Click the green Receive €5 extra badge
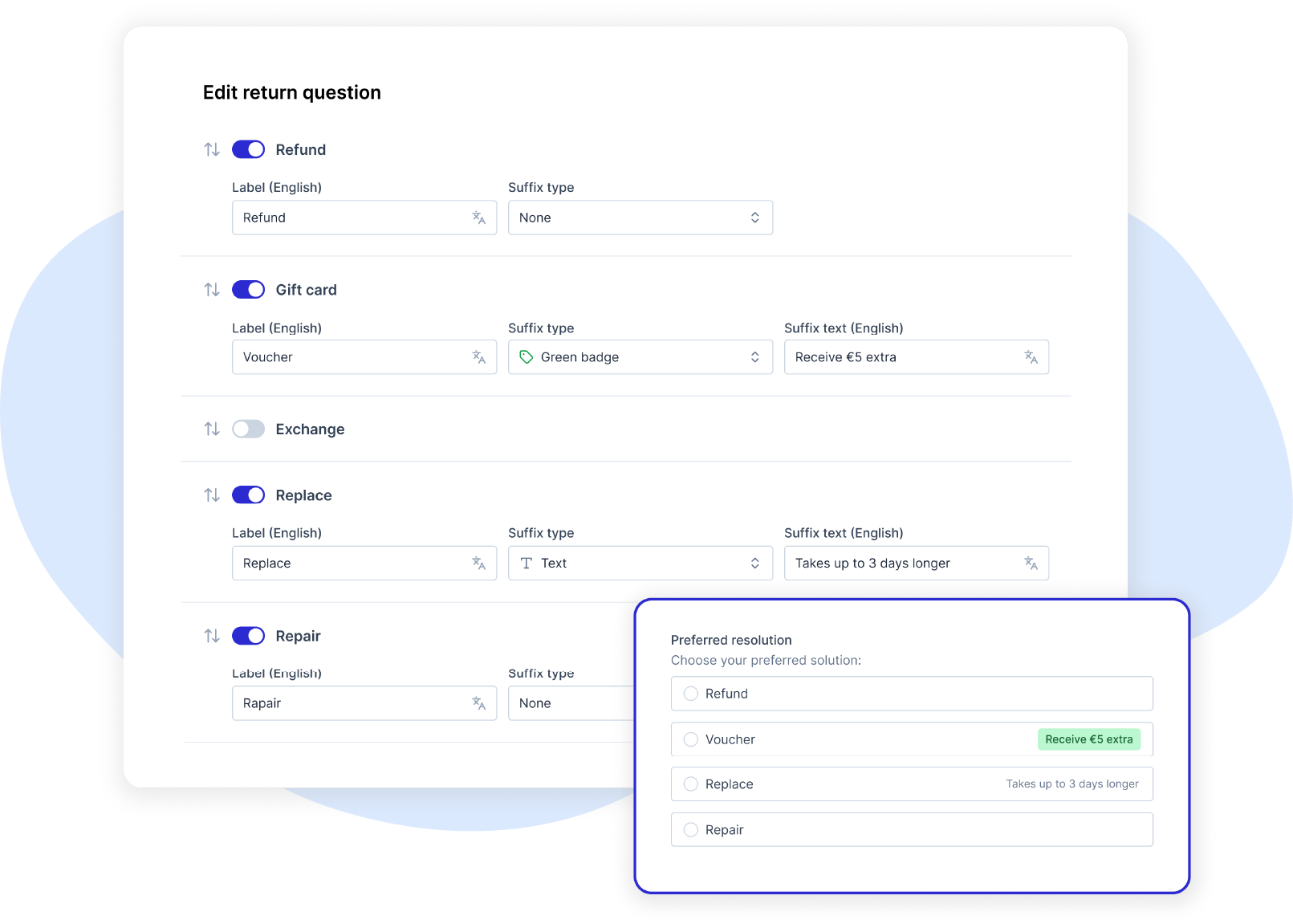 (1089, 739)
